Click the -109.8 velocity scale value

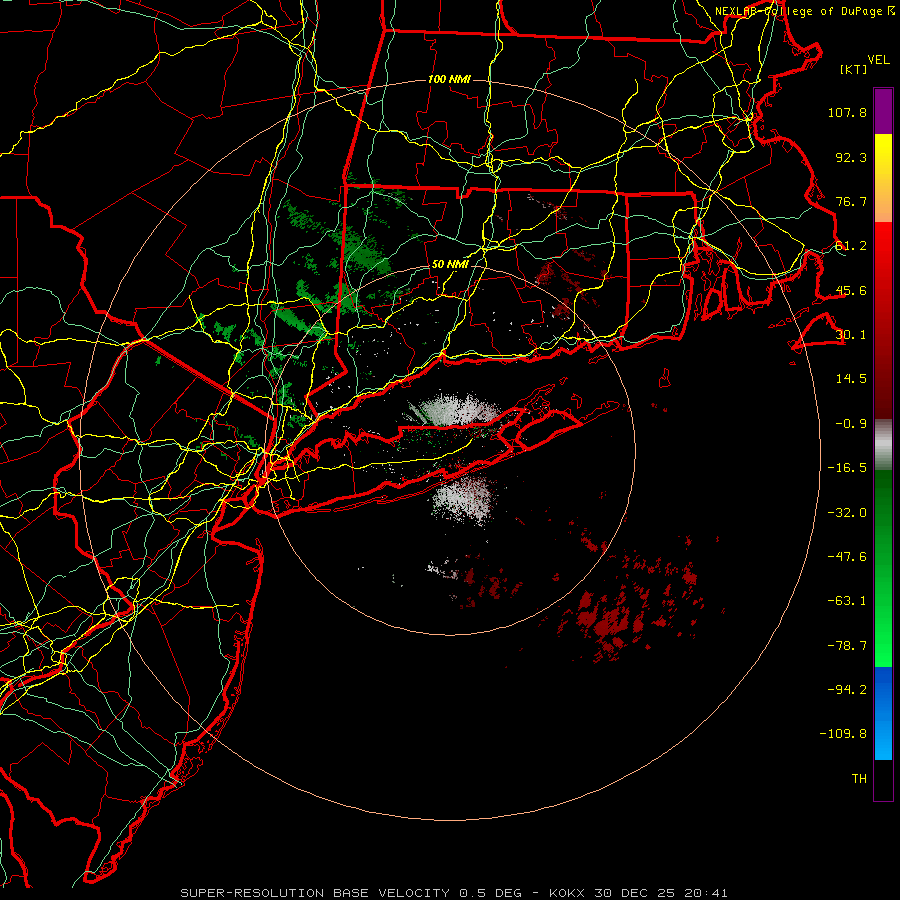pyautogui.click(x=844, y=734)
